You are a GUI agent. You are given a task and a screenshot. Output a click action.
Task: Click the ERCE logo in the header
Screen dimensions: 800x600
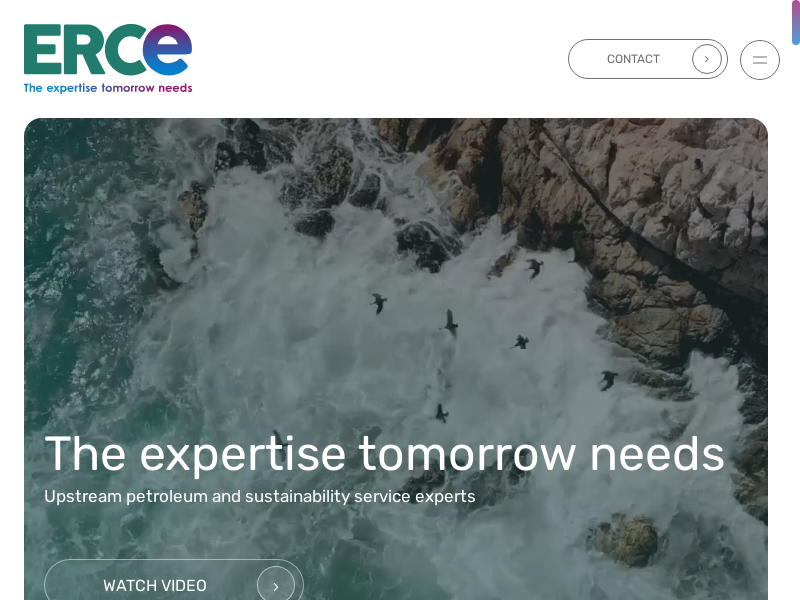(108, 59)
